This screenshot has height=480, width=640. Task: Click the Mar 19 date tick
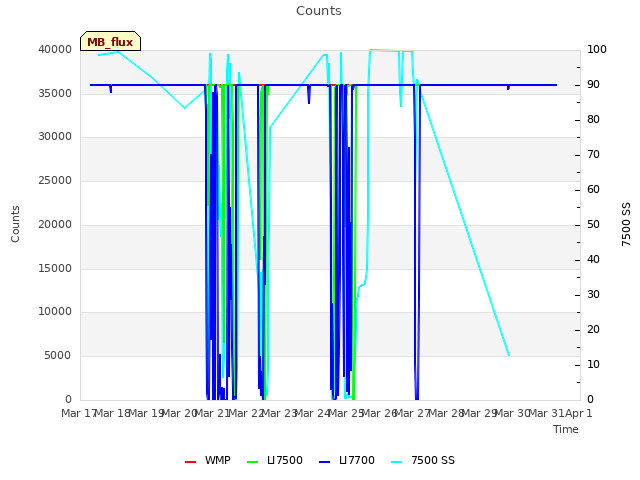tap(147, 413)
